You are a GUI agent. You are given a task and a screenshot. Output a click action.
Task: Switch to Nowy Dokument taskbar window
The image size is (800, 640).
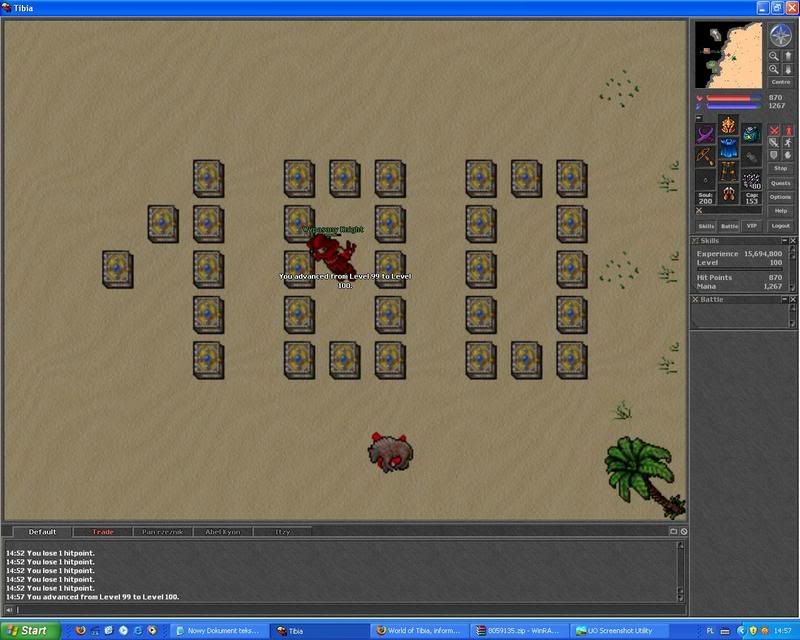coord(218,631)
